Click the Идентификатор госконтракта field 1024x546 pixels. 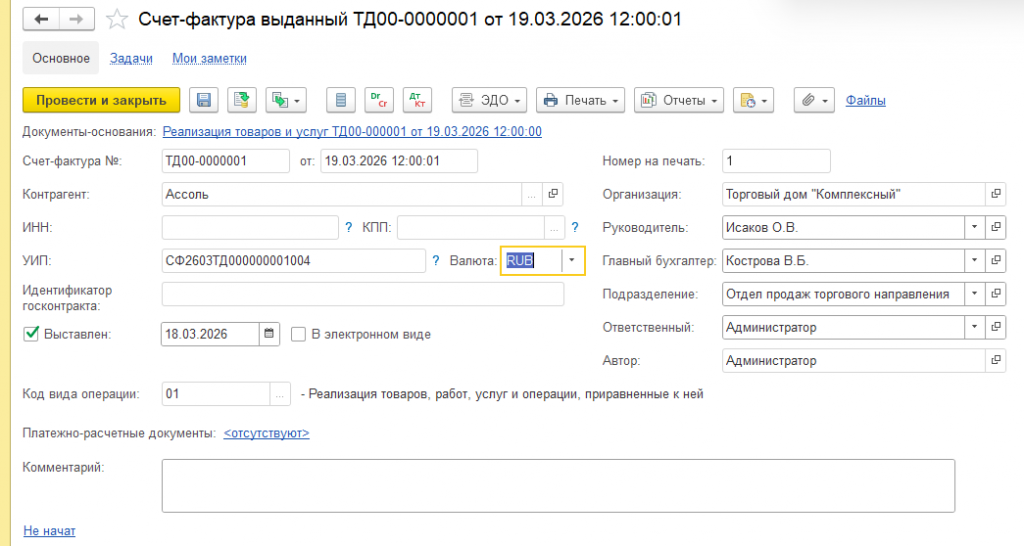click(x=362, y=294)
